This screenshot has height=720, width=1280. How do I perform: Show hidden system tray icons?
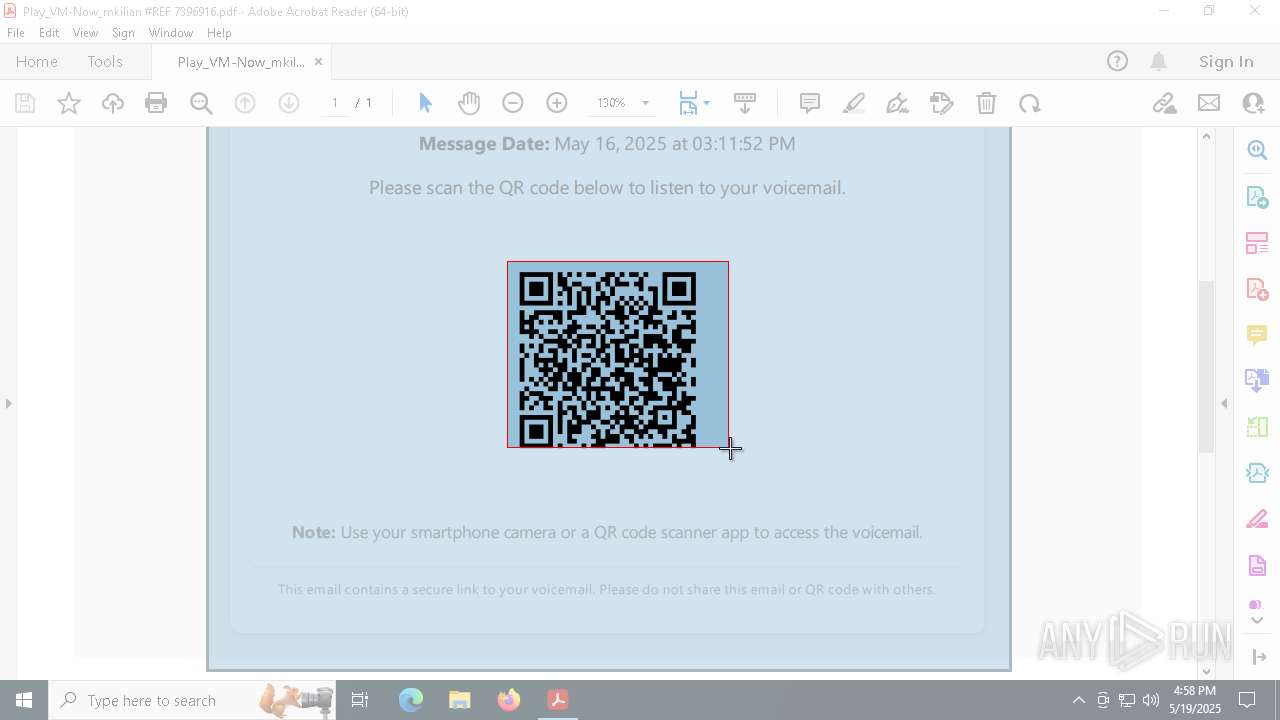coord(1078,700)
